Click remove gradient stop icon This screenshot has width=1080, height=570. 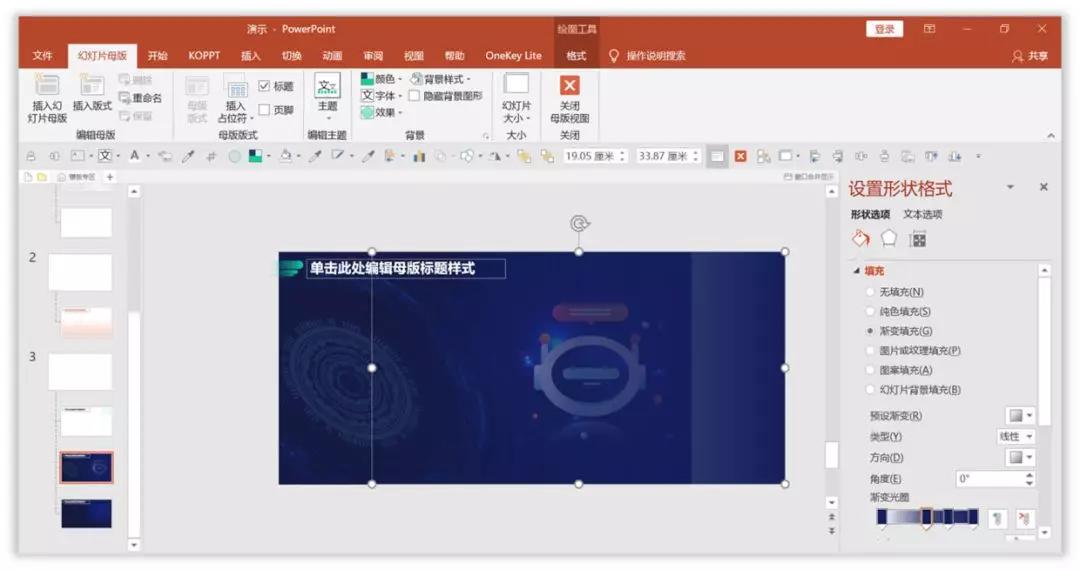coord(1025,518)
